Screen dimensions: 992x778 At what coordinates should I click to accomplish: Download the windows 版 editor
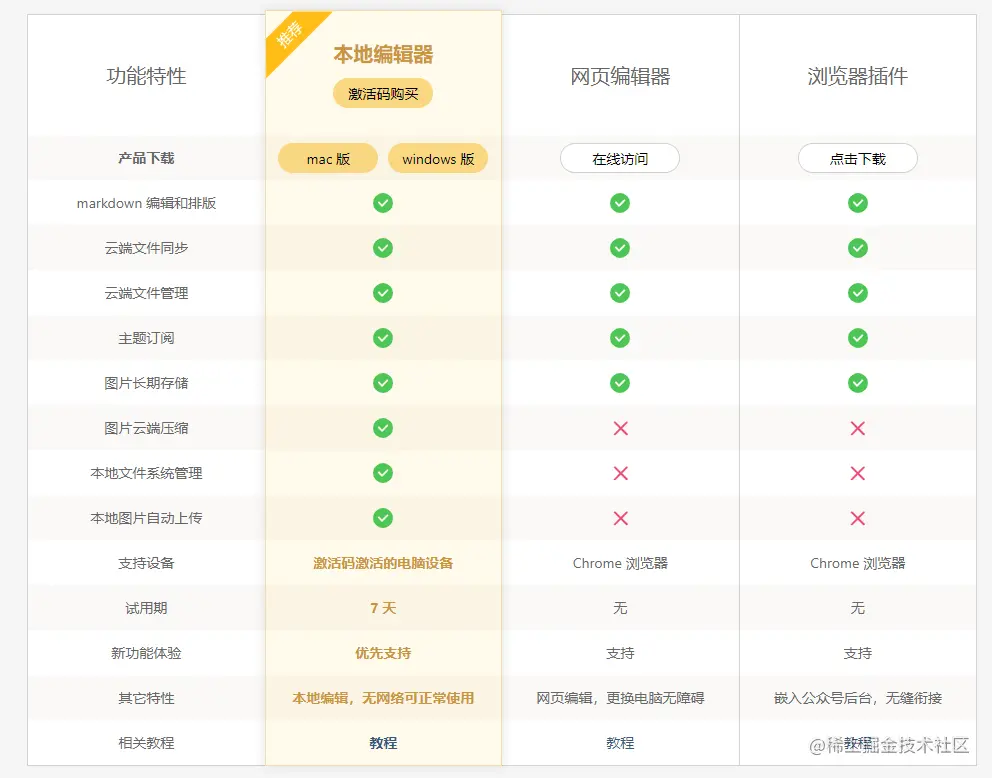click(x=438, y=158)
